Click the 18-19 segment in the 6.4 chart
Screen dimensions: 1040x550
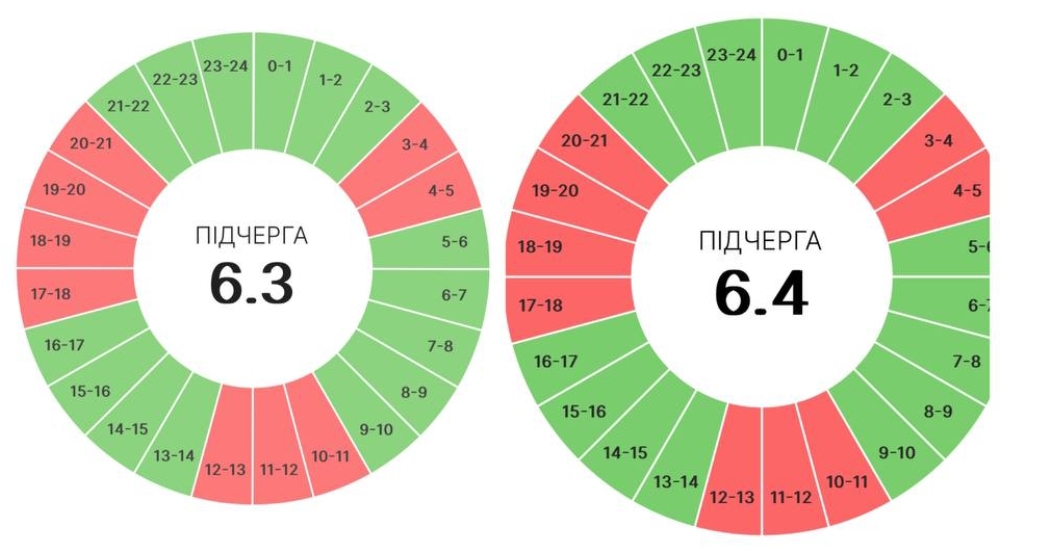[x=540, y=246]
